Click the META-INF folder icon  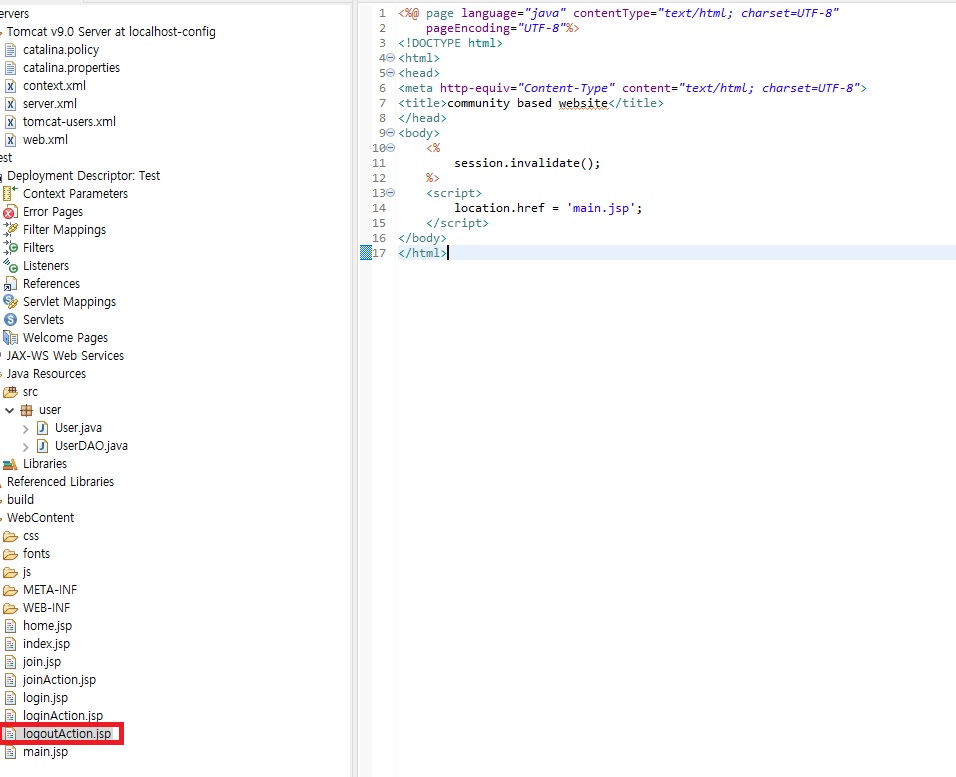[x=10, y=590]
